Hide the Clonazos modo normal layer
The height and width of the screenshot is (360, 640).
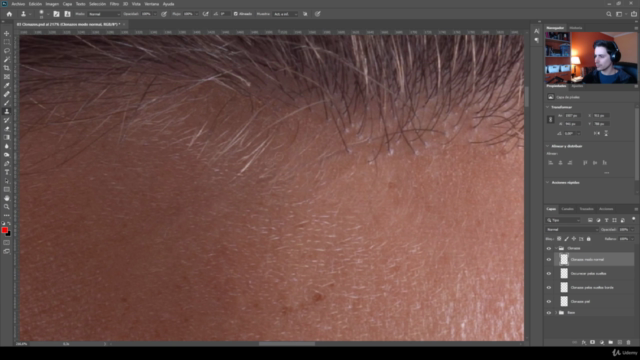[549, 260]
